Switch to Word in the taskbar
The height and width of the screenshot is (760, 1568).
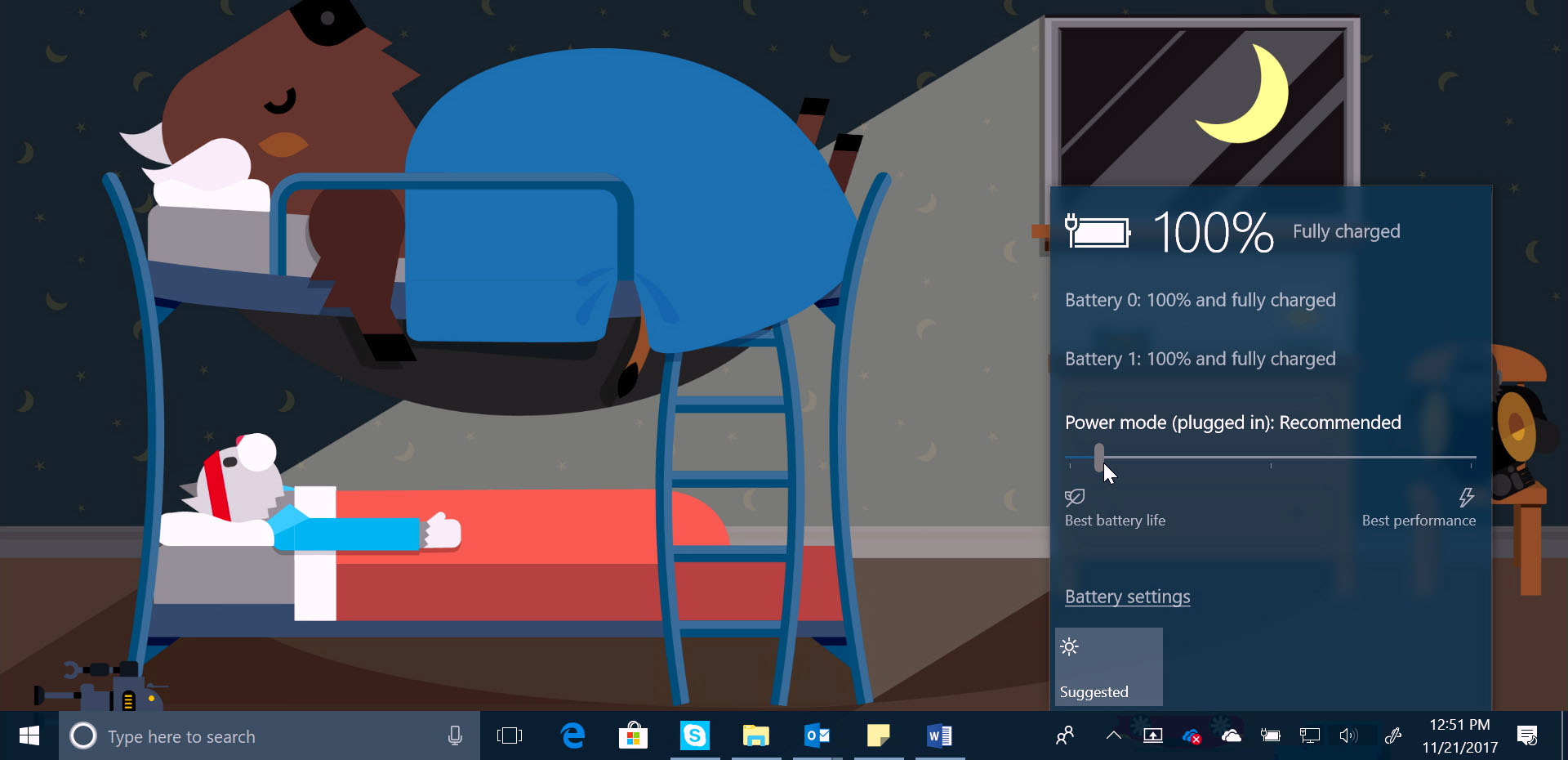pyautogui.click(x=940, y=736)
